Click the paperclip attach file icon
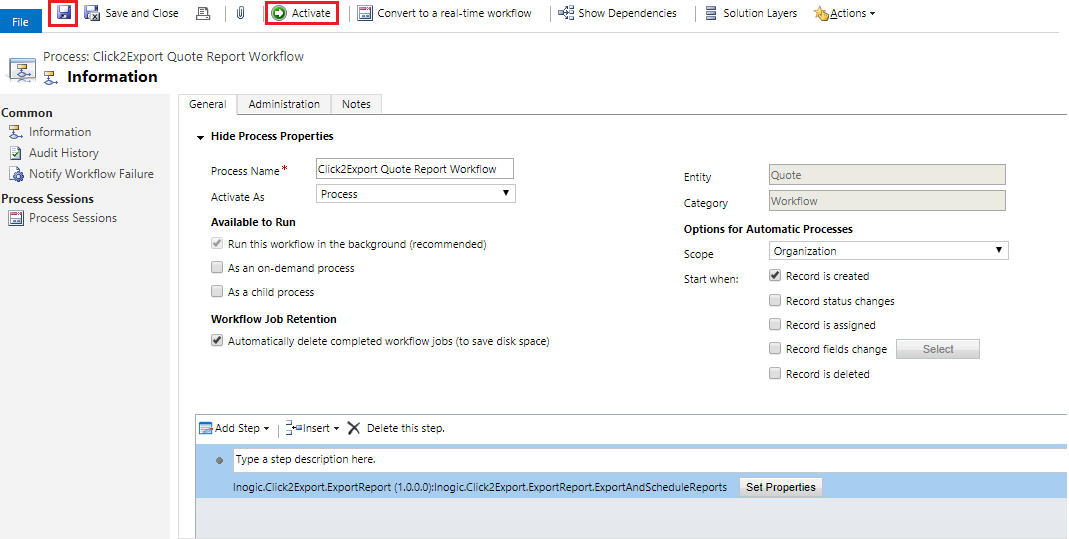The width and height of the screenshot is (1069, 539). pyautogui.click(x=241, y=13)
